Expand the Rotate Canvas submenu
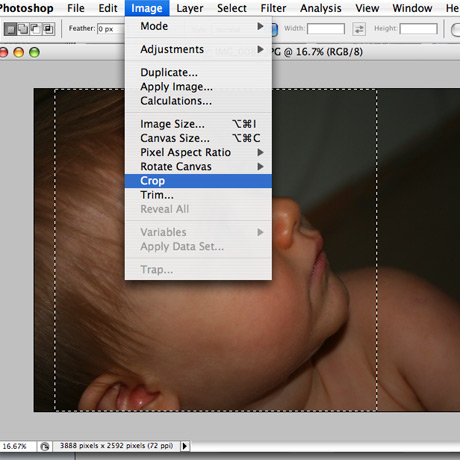 198,166
